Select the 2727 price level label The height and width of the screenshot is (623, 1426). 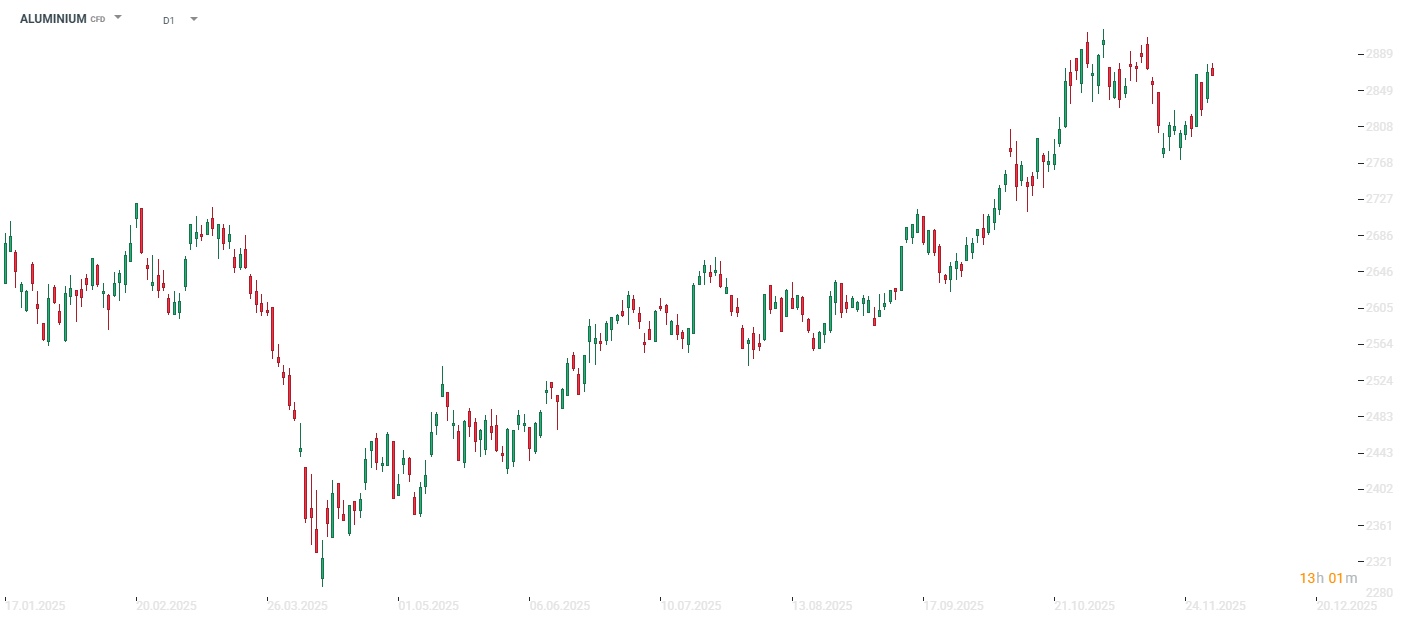[1378, 199]
